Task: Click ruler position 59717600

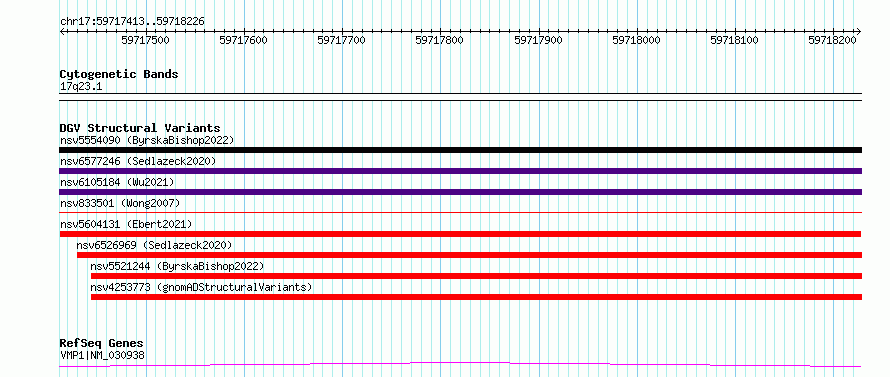Action: tap(244, 40)
